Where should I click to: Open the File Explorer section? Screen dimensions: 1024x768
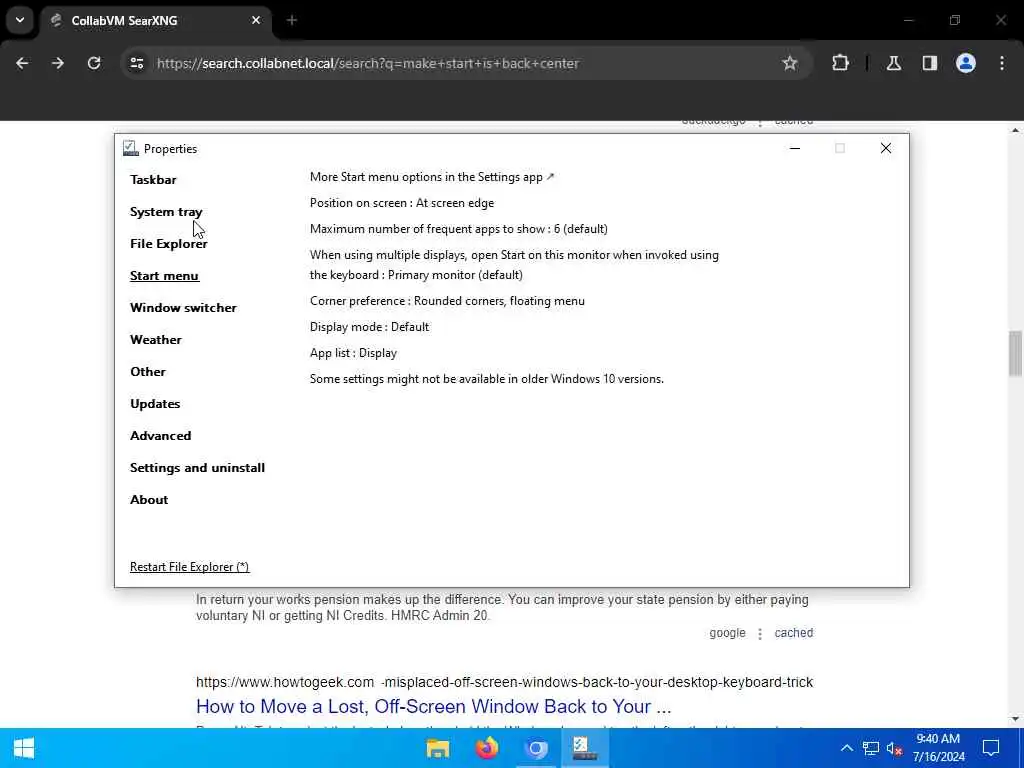(168, 244)
